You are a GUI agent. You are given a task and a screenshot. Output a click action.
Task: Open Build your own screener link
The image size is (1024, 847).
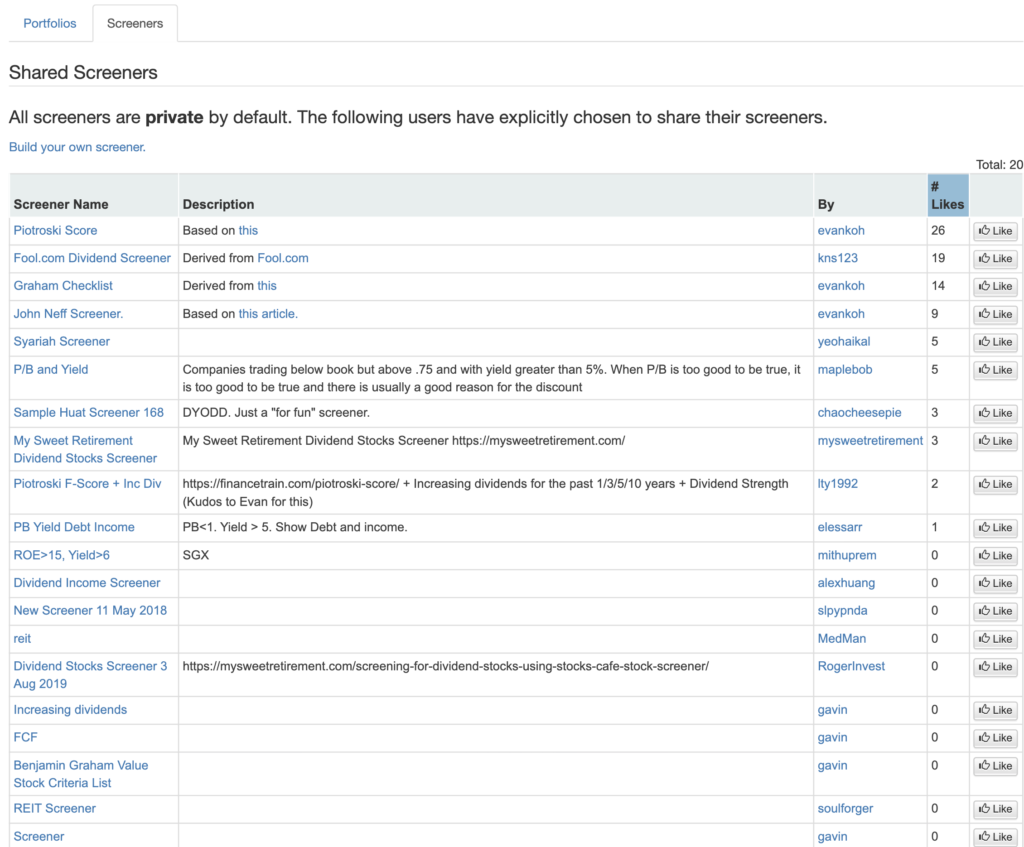pos(77,147)
